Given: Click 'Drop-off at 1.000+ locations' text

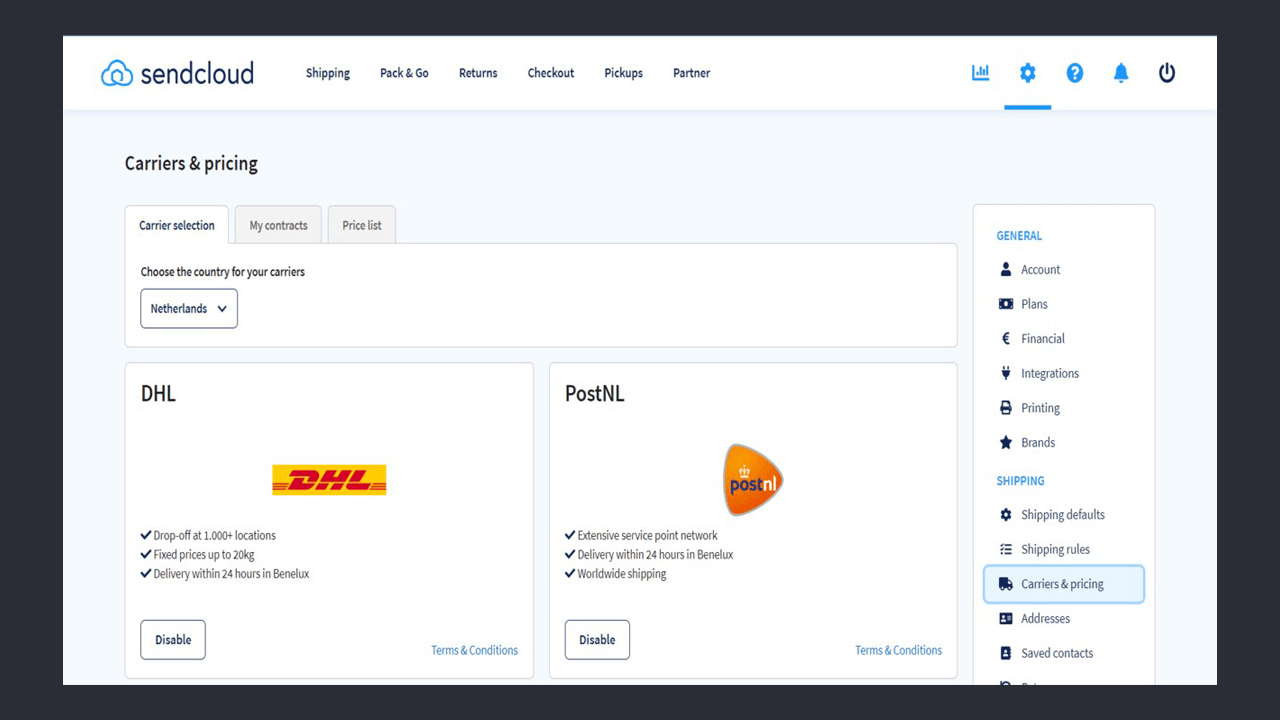Looking at the screenshot, I should click(214, 536).
